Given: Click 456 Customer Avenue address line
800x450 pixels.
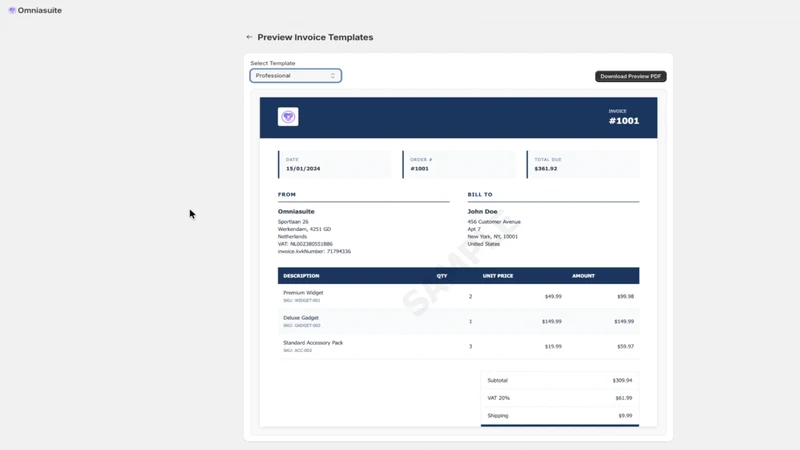Looking at the screenshot, I should (494, 222).
